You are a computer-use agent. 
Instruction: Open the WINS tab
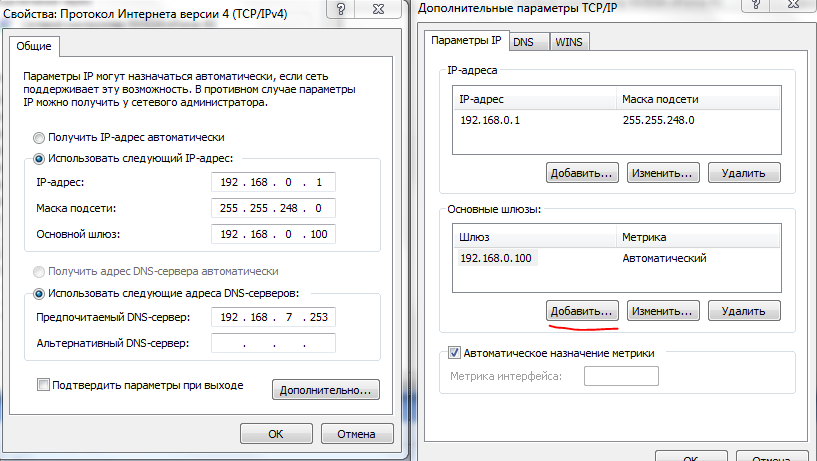coord(568,42)
